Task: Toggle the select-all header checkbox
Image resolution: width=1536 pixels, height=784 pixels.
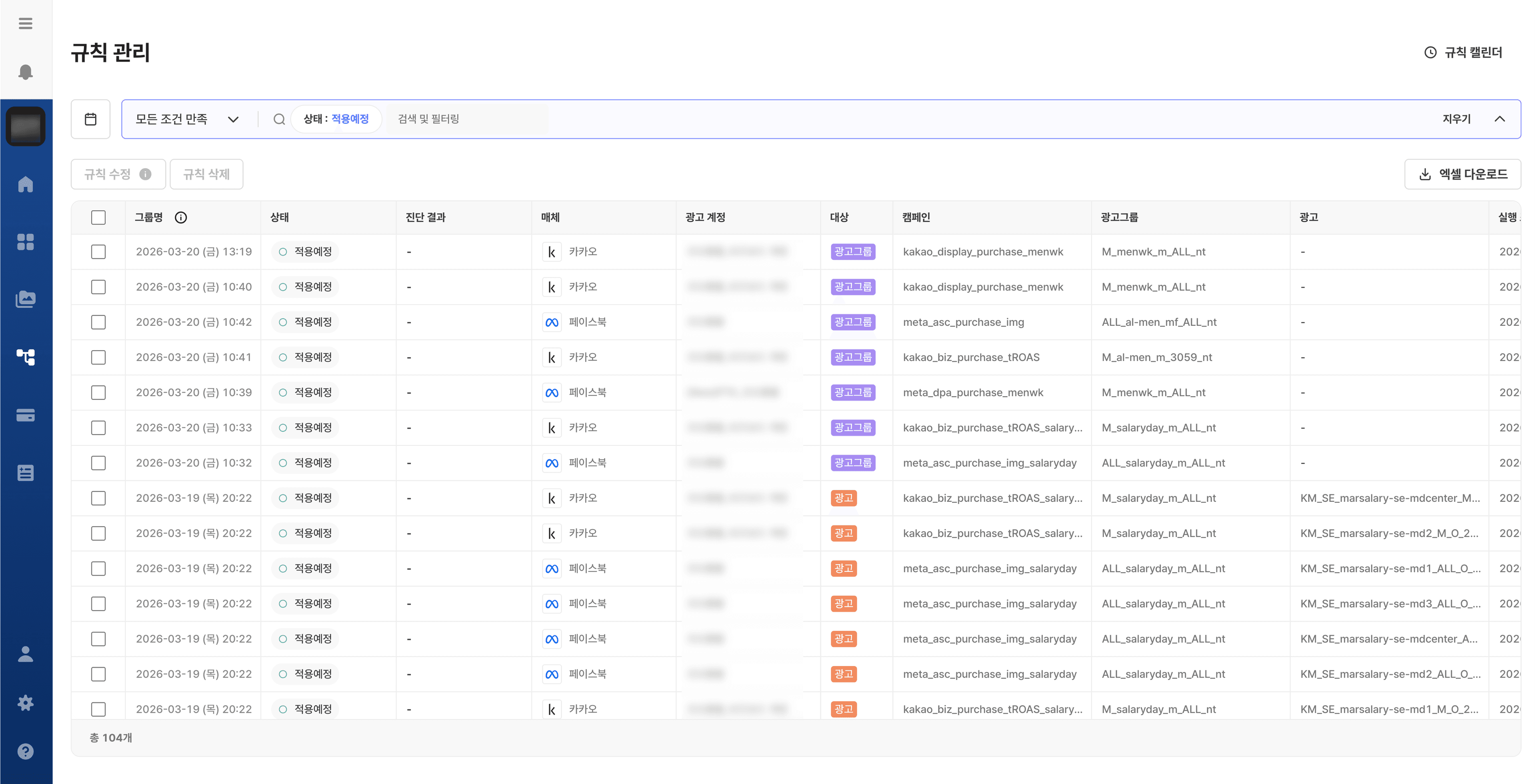Action: (98, 217)
